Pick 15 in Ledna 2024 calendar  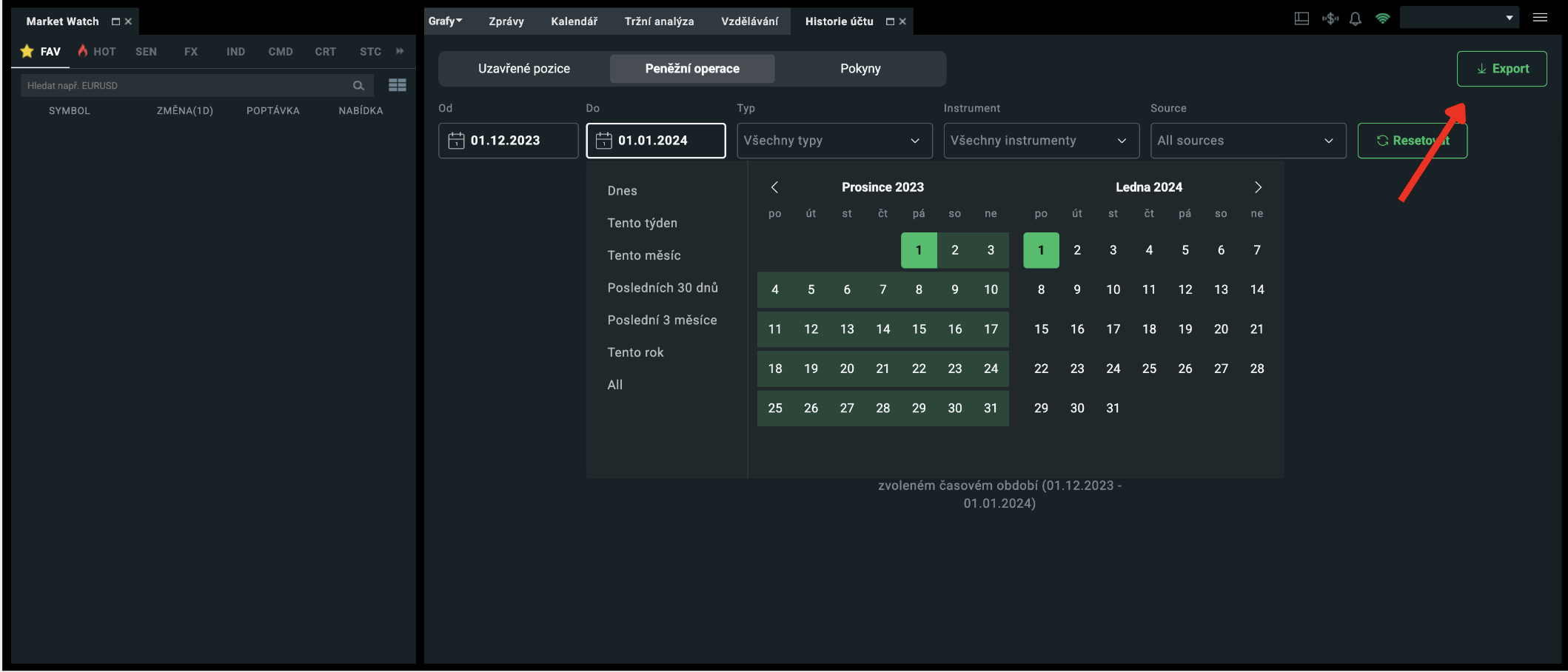pyautogui.click(x=1041, y=329)
